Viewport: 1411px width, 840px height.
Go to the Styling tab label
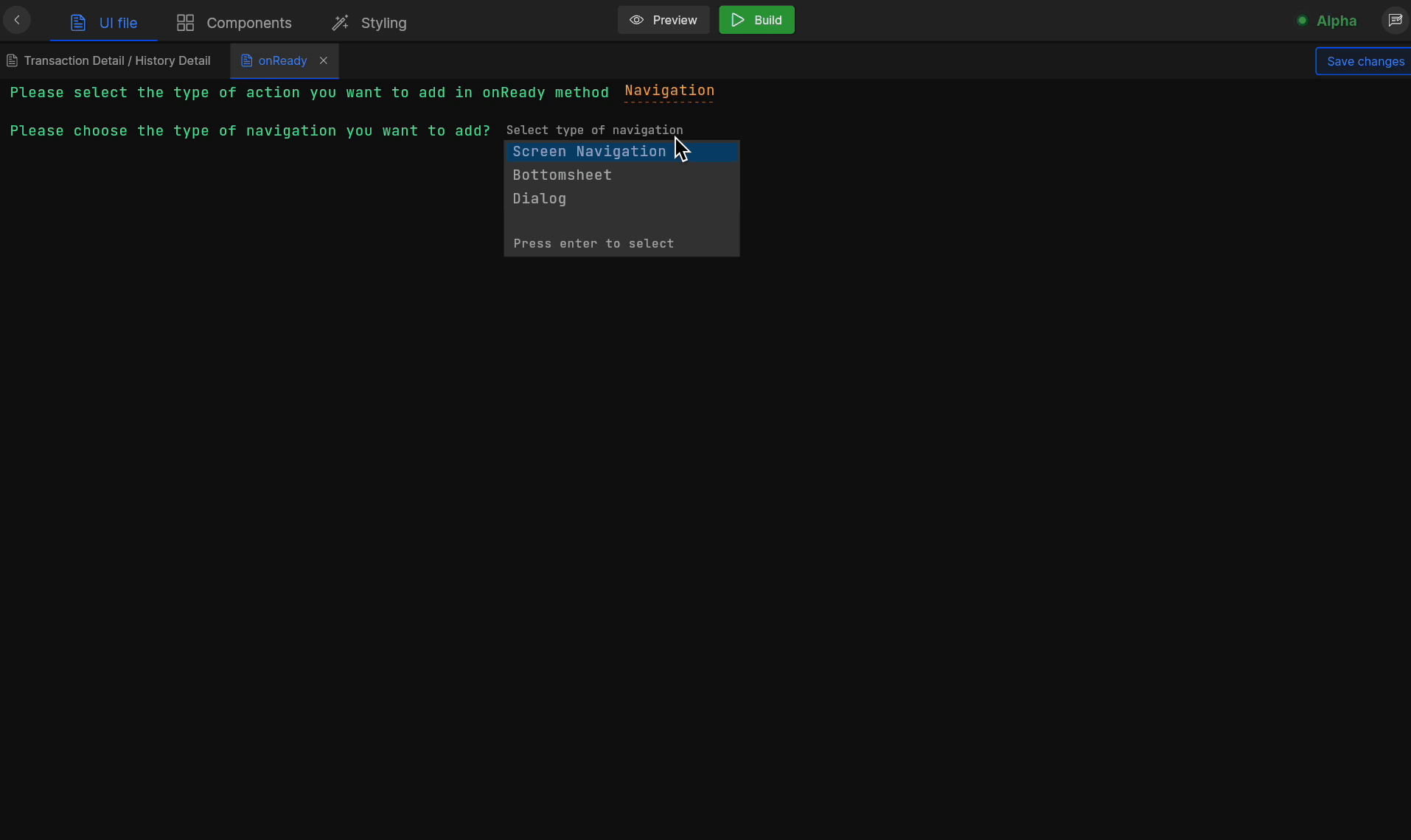tap(383, 23)
